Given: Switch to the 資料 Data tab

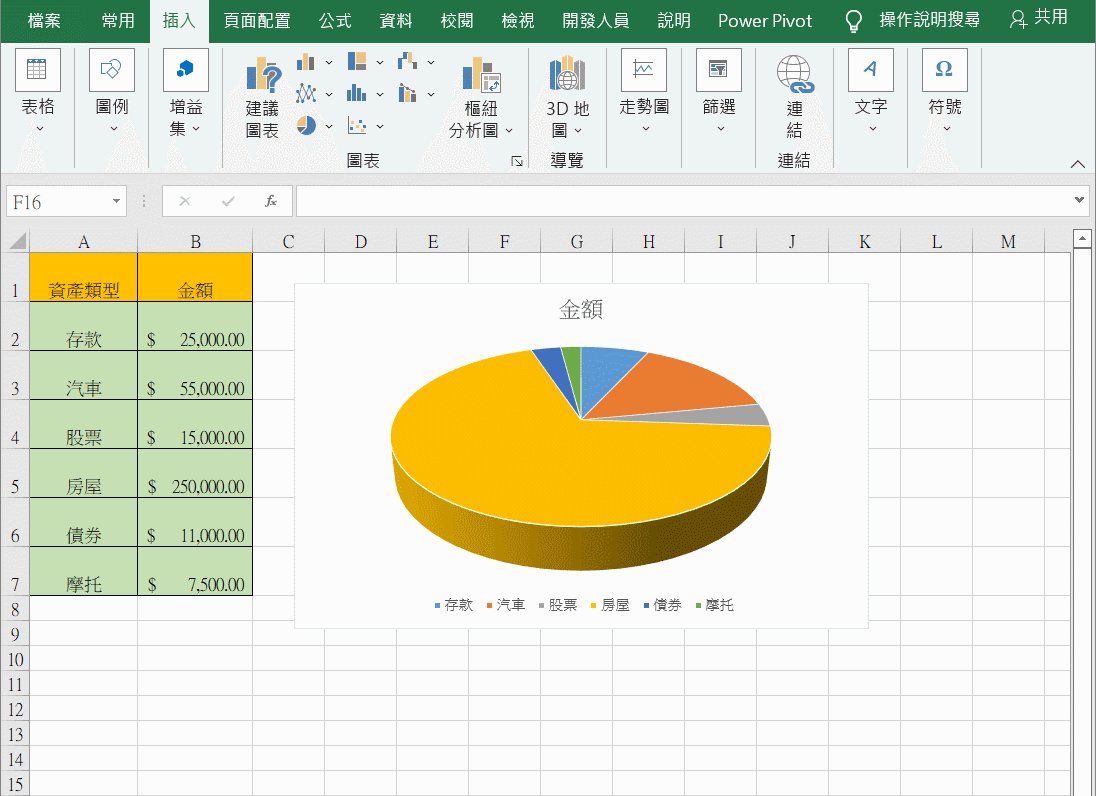Looking at the screenshot, I should click(396, 21).
